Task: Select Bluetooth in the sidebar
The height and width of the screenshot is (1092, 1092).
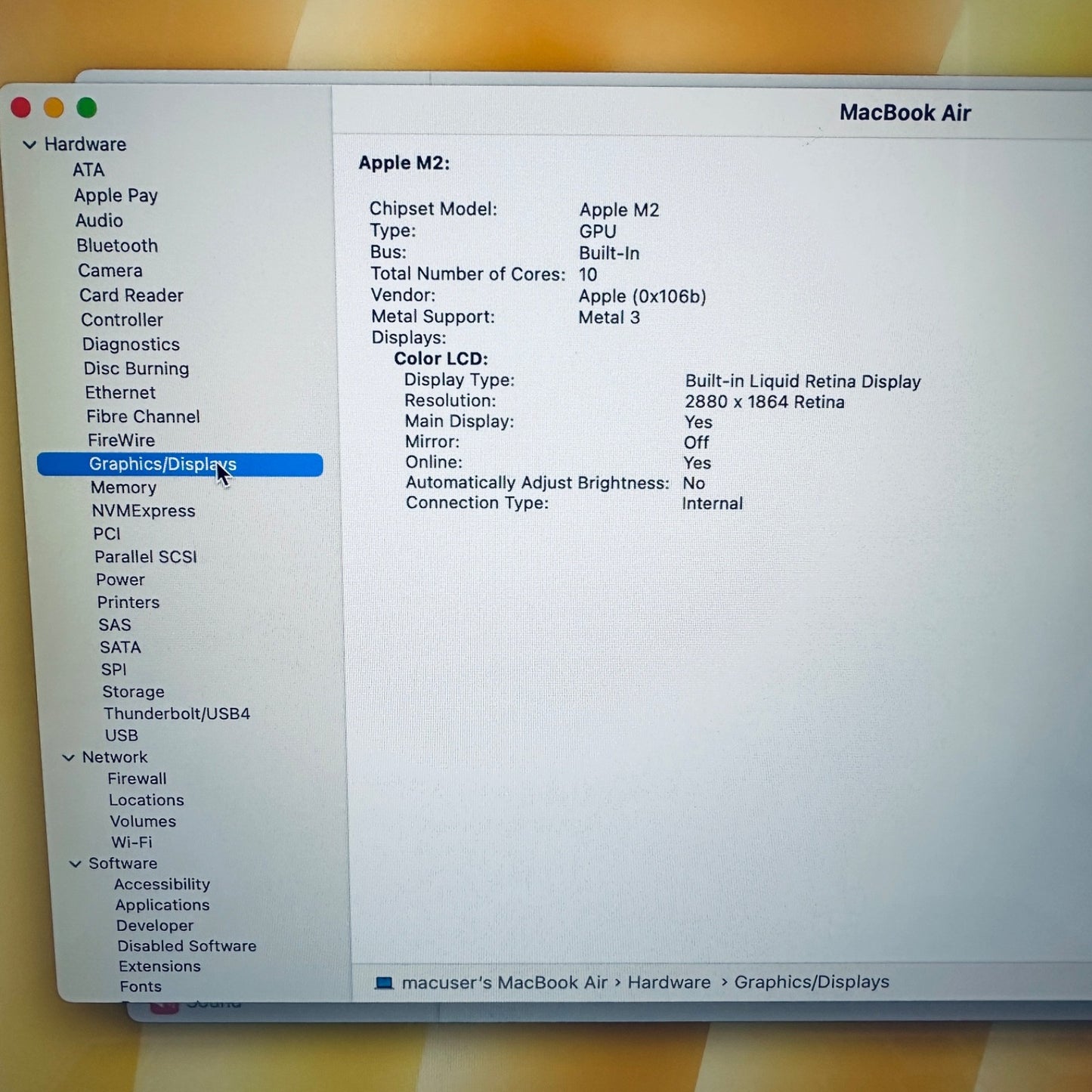Action: (x=117, y=246)
